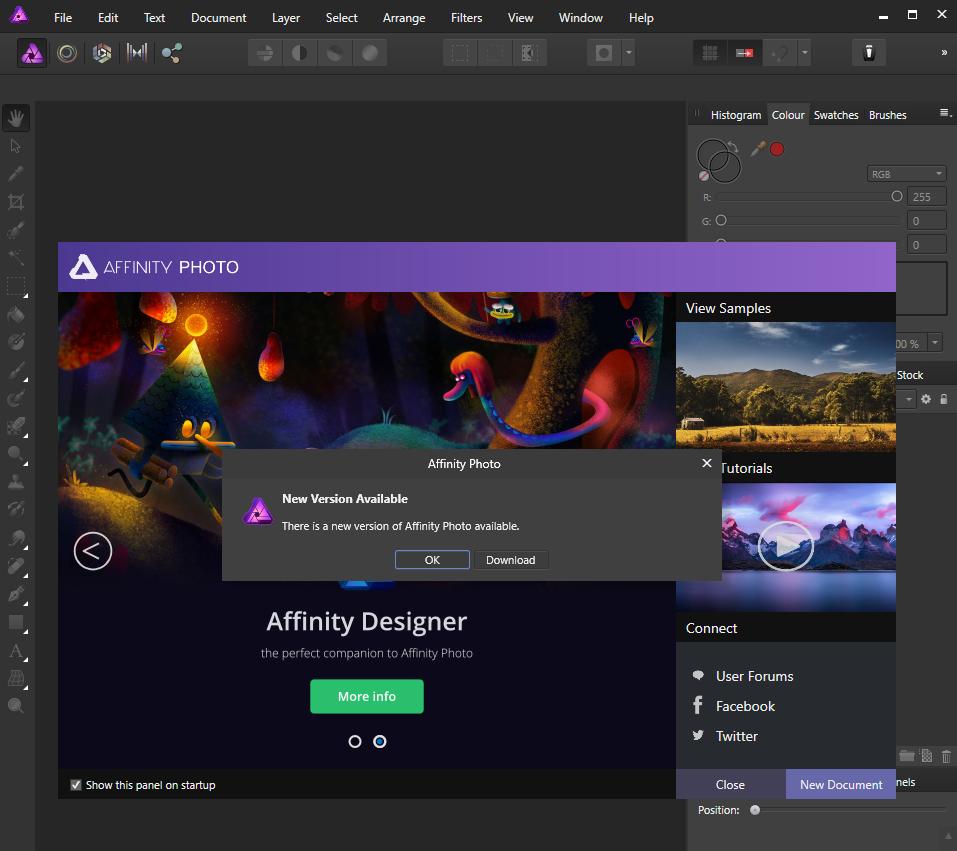The width and height of the screenshot is (957, 851).
Task: Click OK in New Version dialog
Action: click(432, 560)
